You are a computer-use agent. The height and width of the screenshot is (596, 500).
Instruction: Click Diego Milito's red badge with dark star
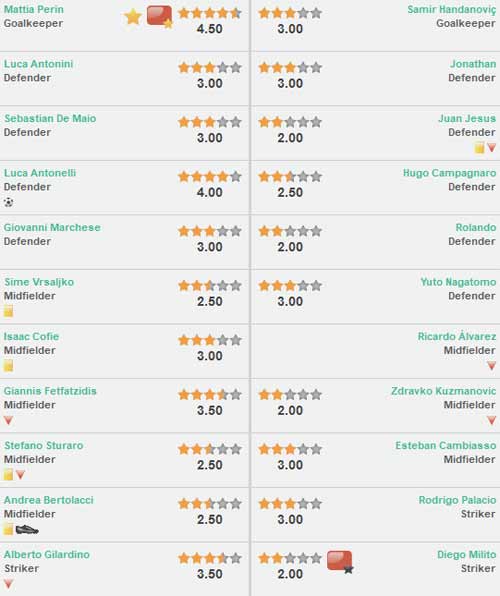coord(340,561)
